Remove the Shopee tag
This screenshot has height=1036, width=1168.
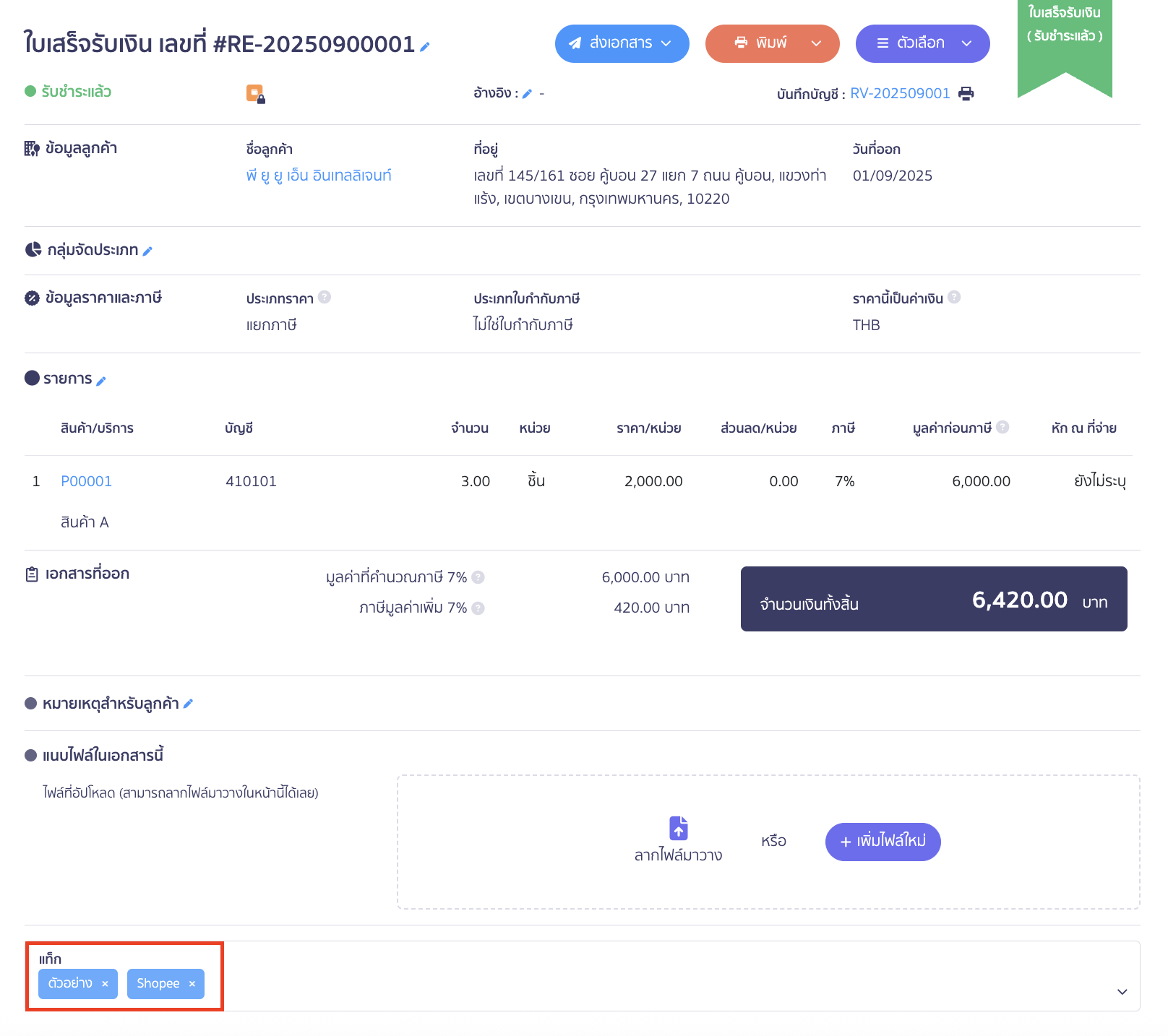coord(192,984)
